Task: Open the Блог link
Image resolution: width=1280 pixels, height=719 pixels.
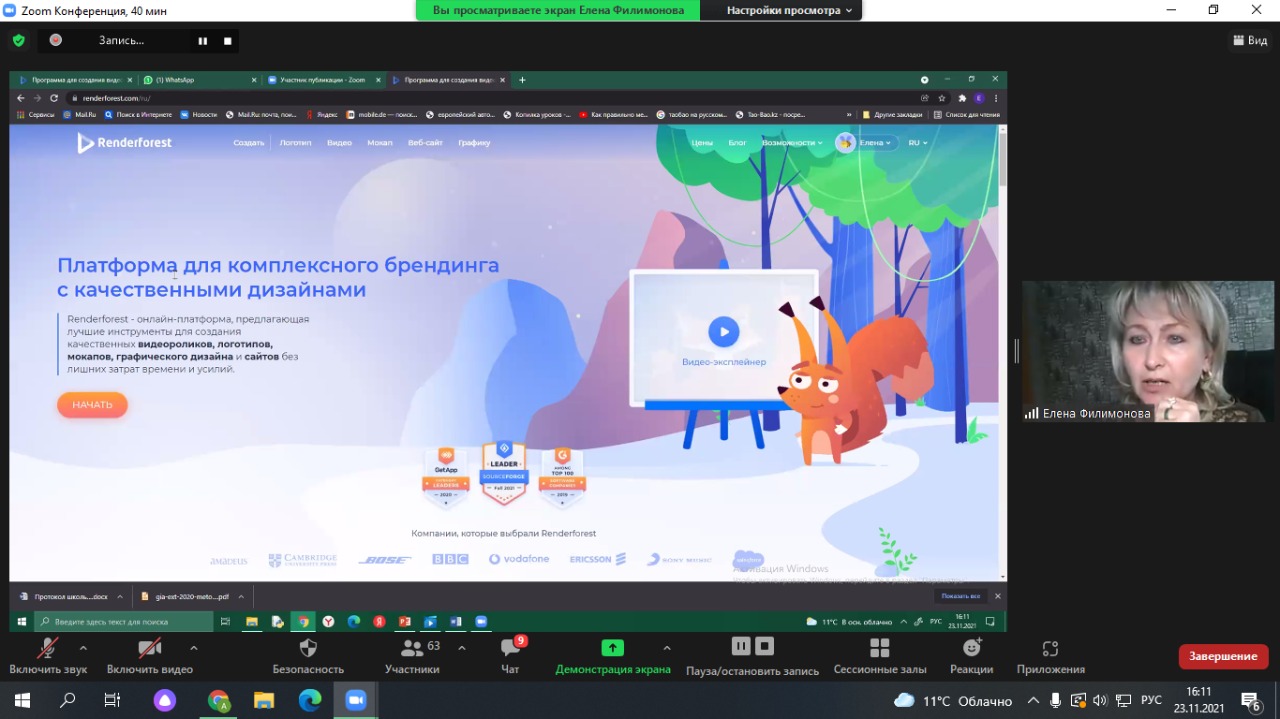Action: coord(737,143)
